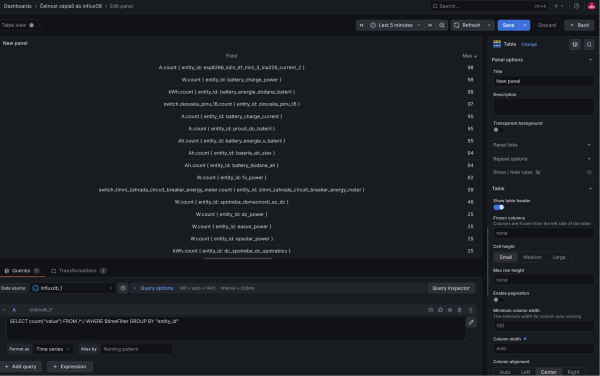This screenshot has width=600, height=376.
Task: Open the Save button dropdown arrow
Action: pos(525,25)
